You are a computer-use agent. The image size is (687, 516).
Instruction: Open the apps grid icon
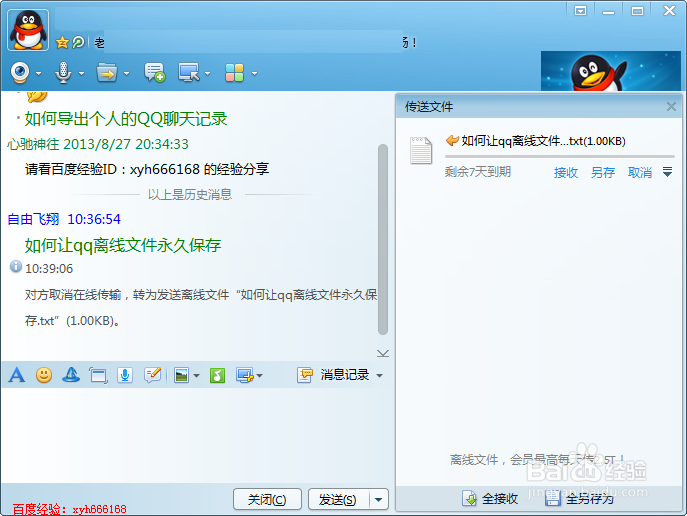click(234, 73)
